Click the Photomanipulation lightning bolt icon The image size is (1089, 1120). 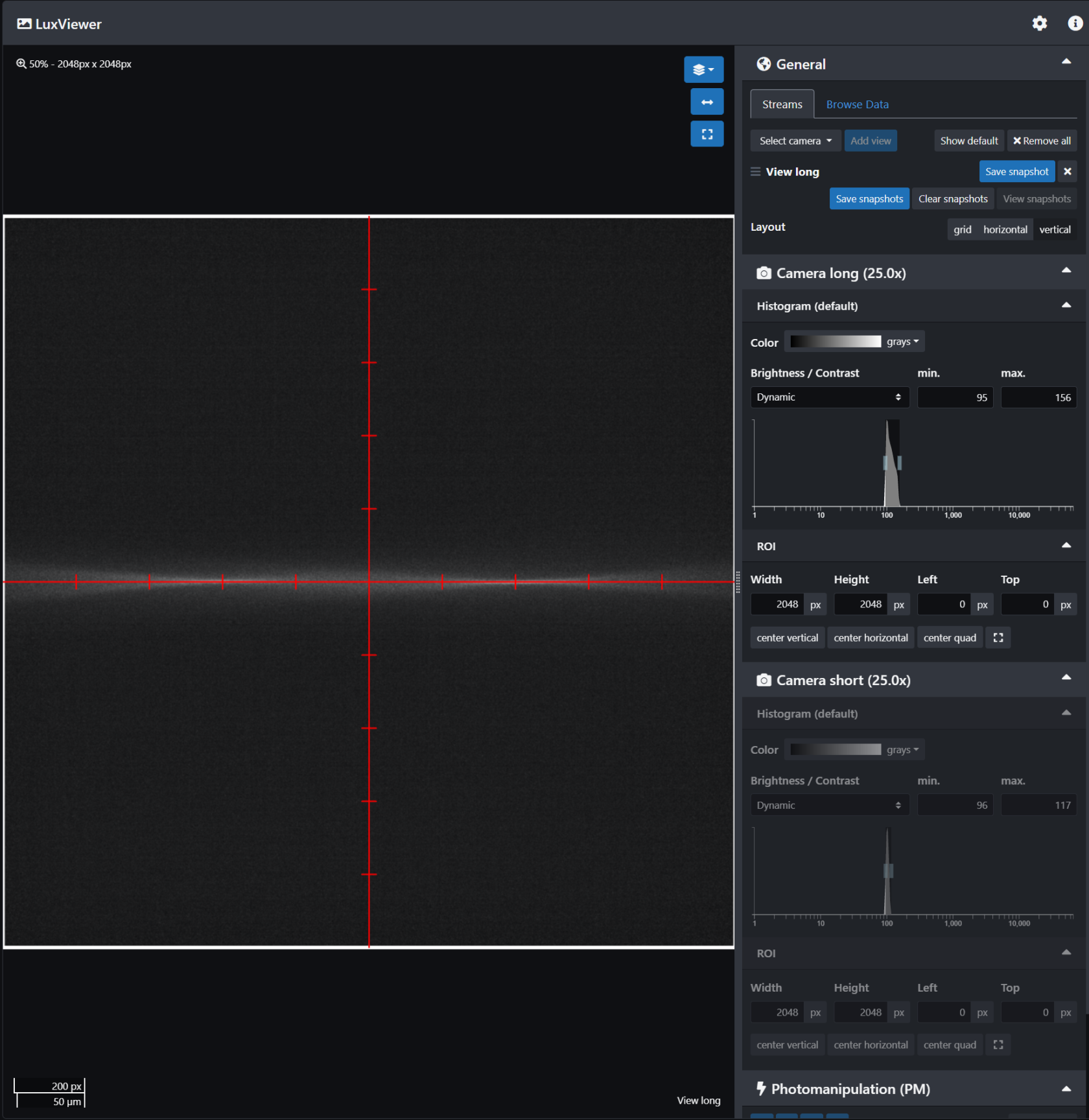tap(761, 1089)
